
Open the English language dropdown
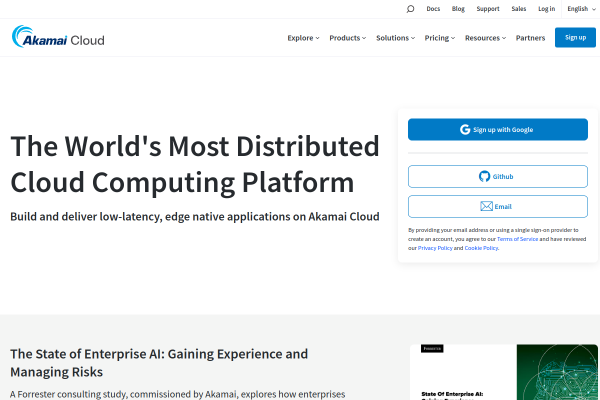coord(581,9)
